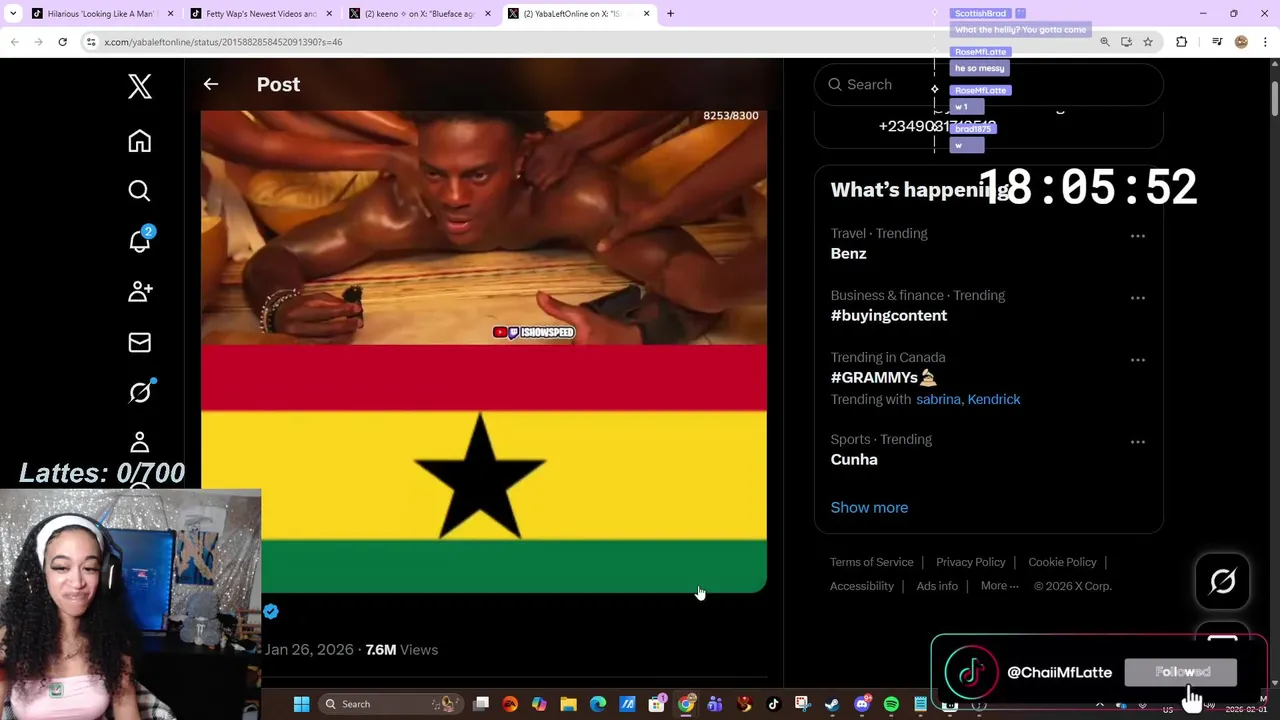Open Terms of Service link
This screenshot has height=720, width=1280.
pos(871,562)
